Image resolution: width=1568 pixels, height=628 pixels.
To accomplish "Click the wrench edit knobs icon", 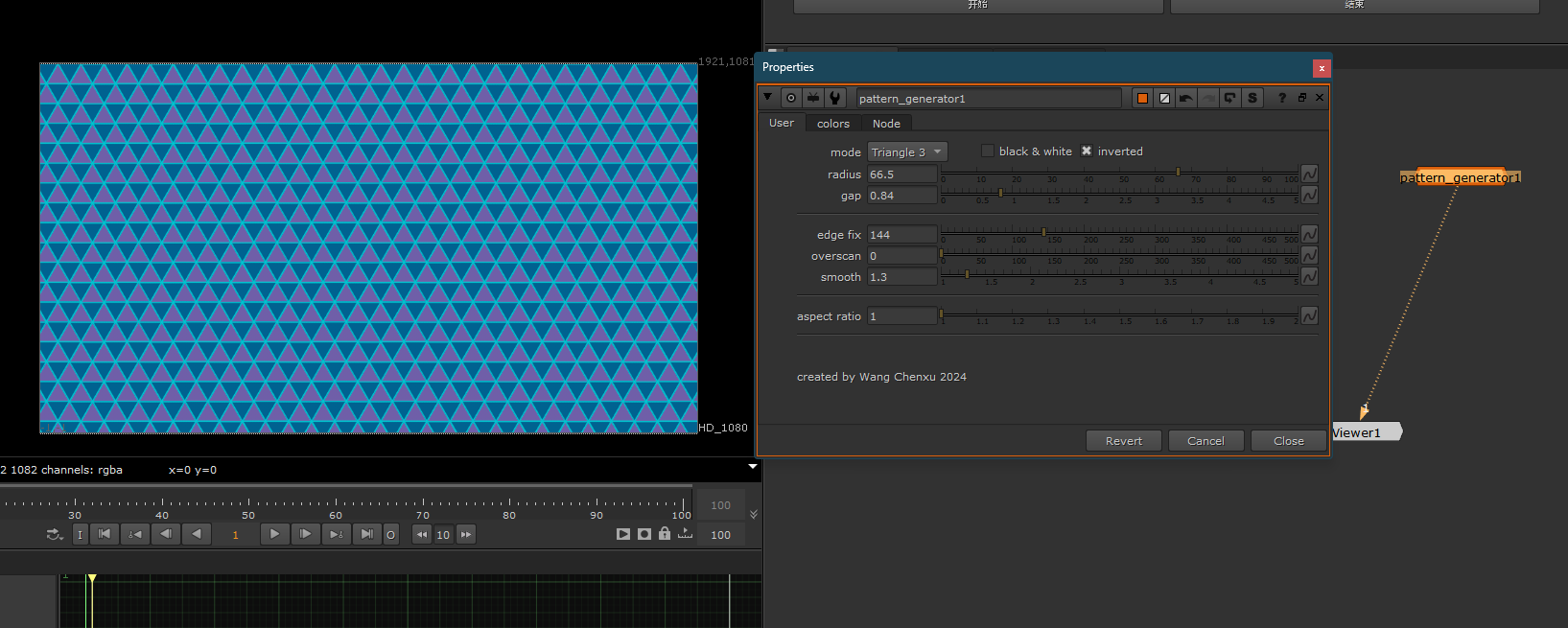I will (835, 98).
